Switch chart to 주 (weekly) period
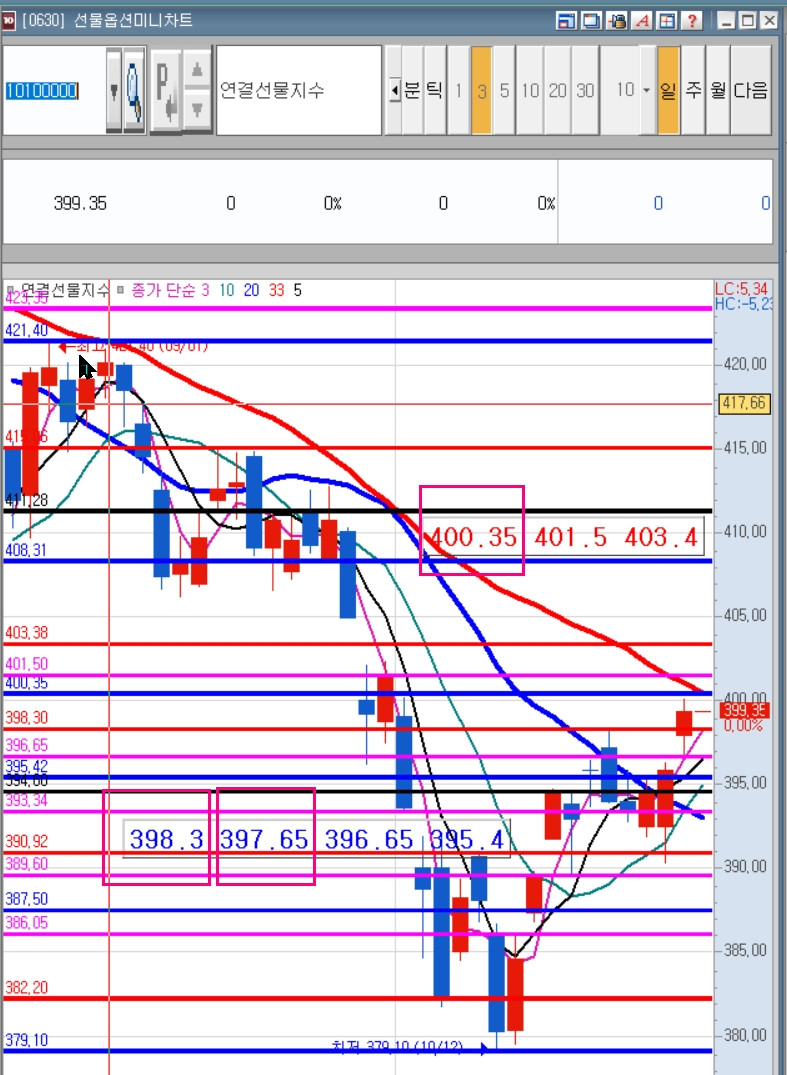Screen dimensions: 787x1075 (693, 90)
